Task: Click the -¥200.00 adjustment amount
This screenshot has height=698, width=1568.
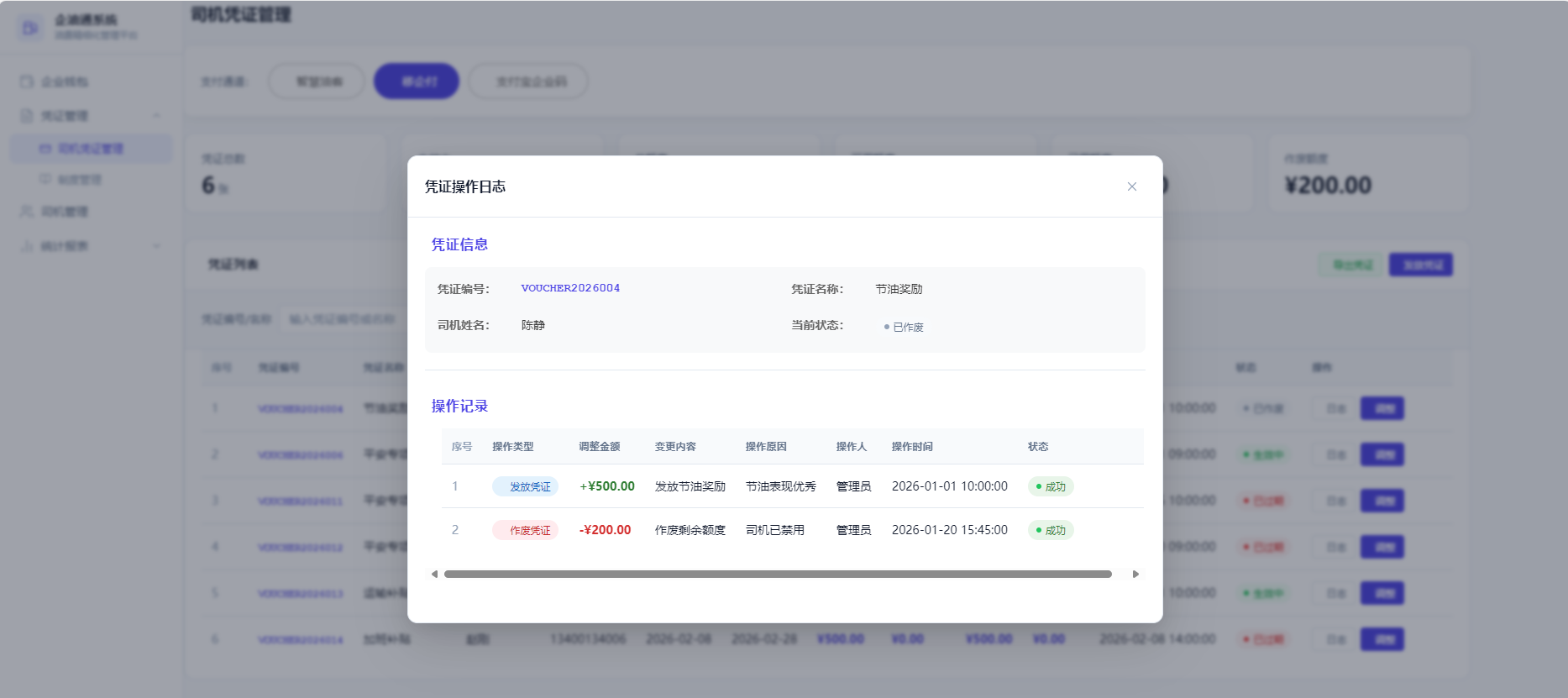Action: (x=605, y=530)
